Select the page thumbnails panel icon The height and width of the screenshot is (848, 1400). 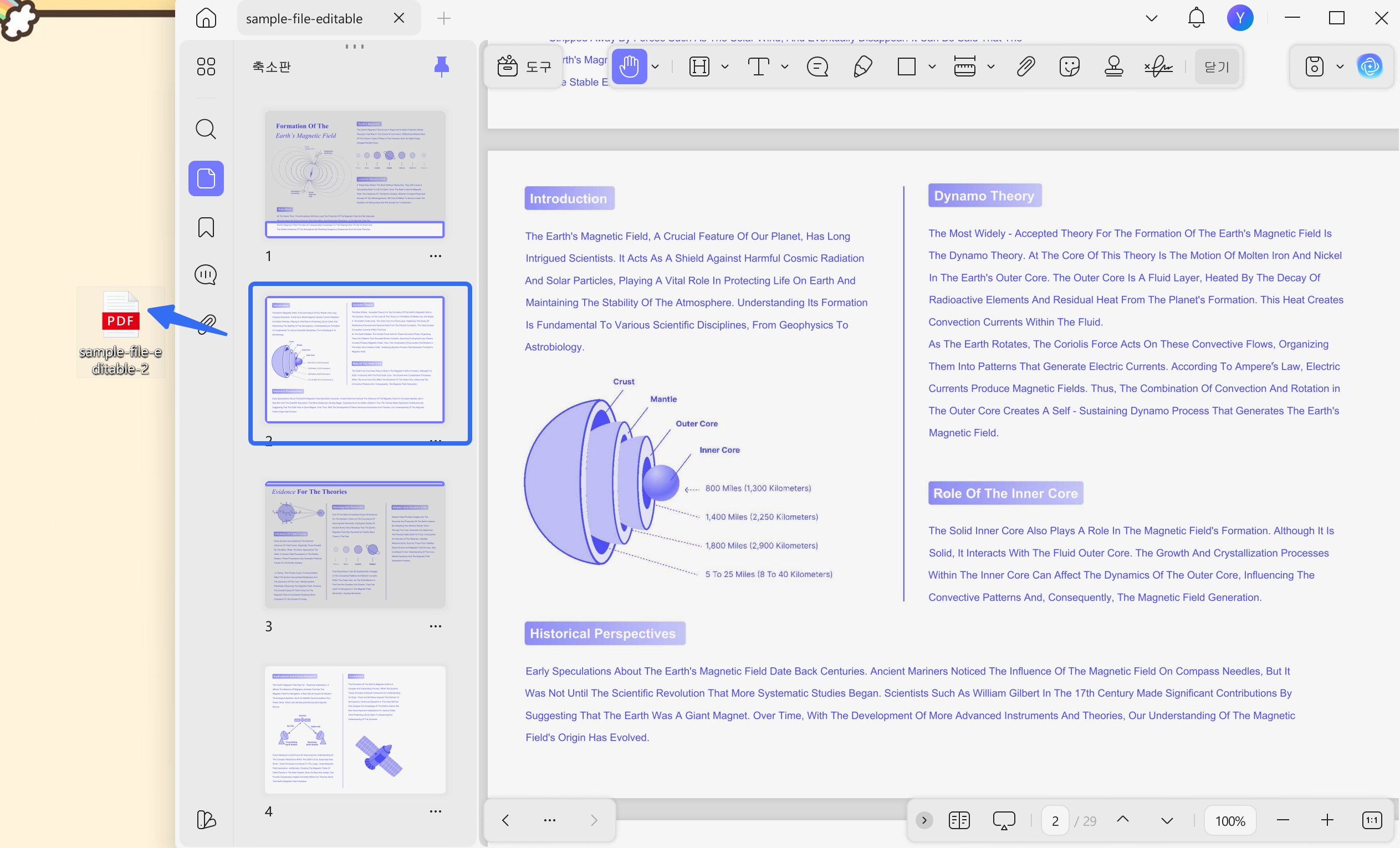[206, 178]
